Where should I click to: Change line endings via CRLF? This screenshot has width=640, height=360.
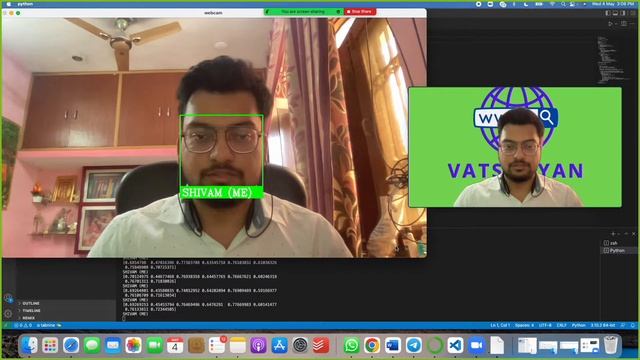click(562, 325)
